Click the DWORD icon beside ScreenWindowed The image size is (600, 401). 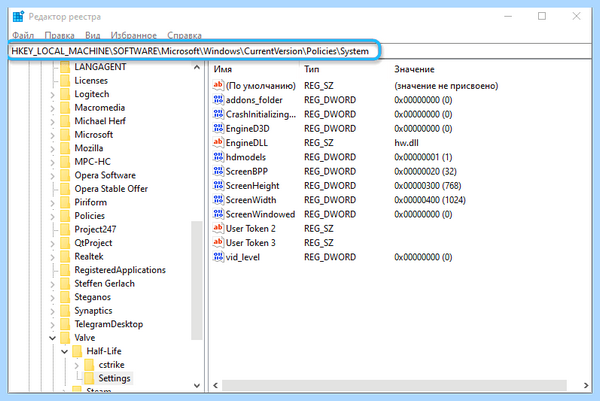pos(218,214)
